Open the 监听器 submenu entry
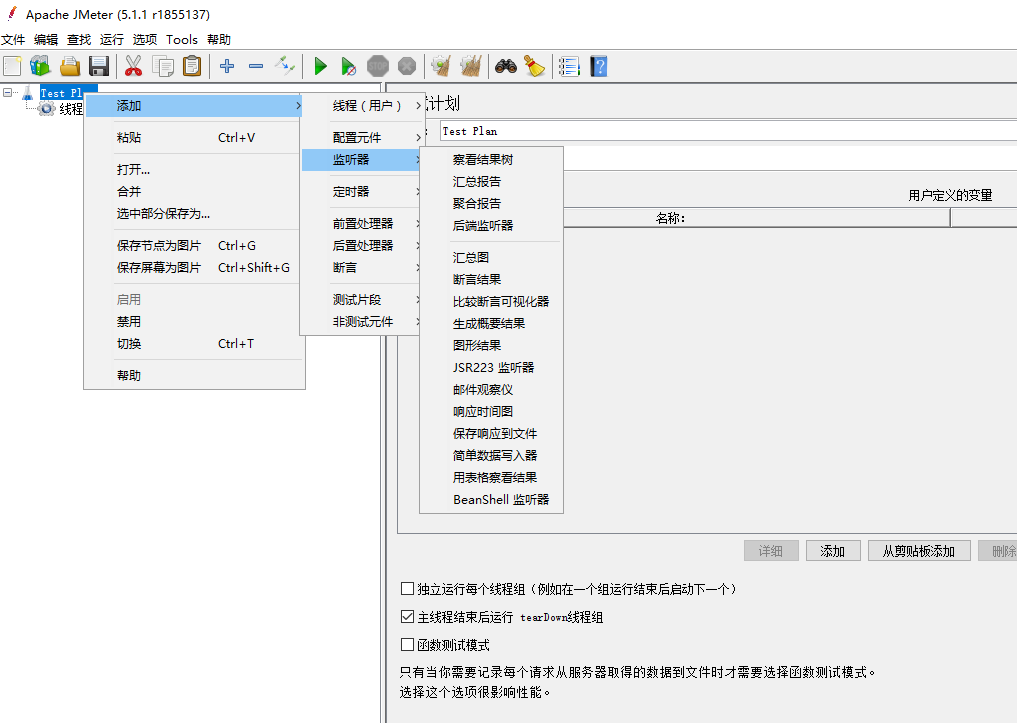This screenshot has height=723, width=1017. (362, 160)
